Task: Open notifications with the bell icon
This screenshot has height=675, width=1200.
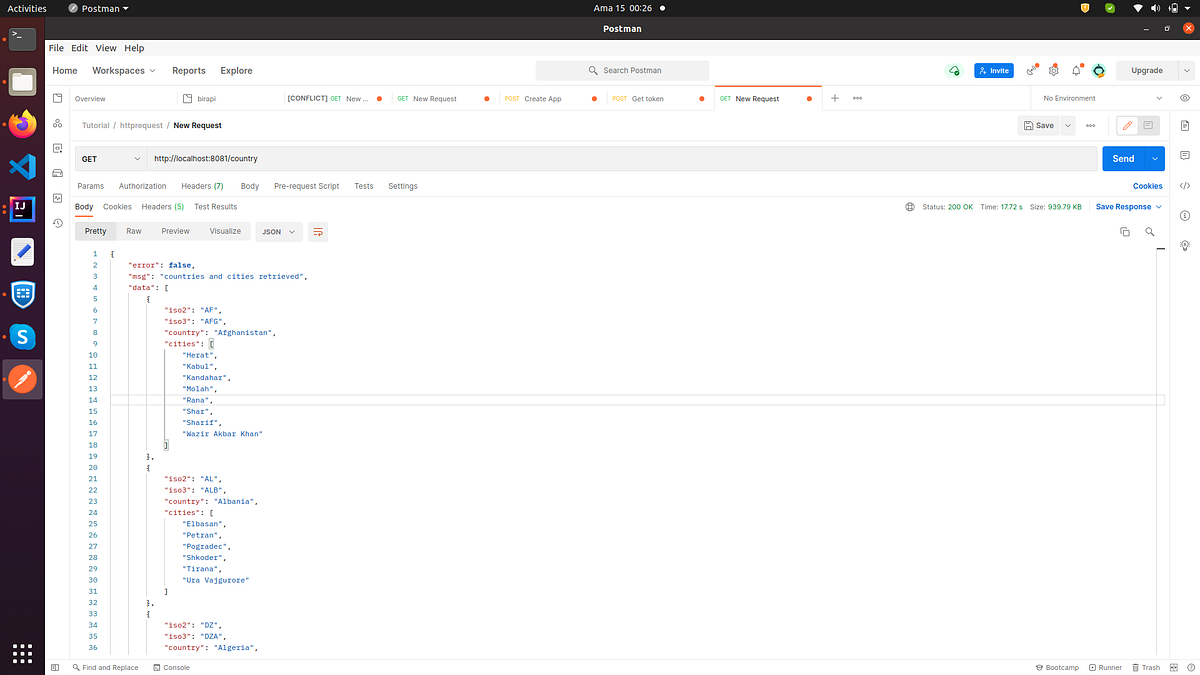Action: [x=1076, y=70]
